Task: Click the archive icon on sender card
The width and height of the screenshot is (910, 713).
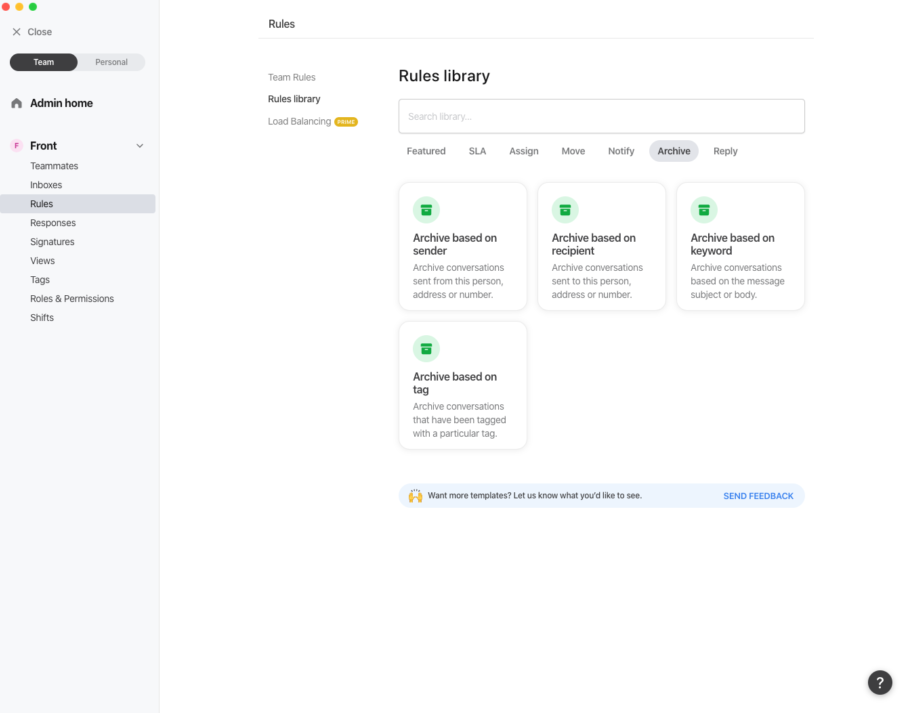Action: (426, 210)
